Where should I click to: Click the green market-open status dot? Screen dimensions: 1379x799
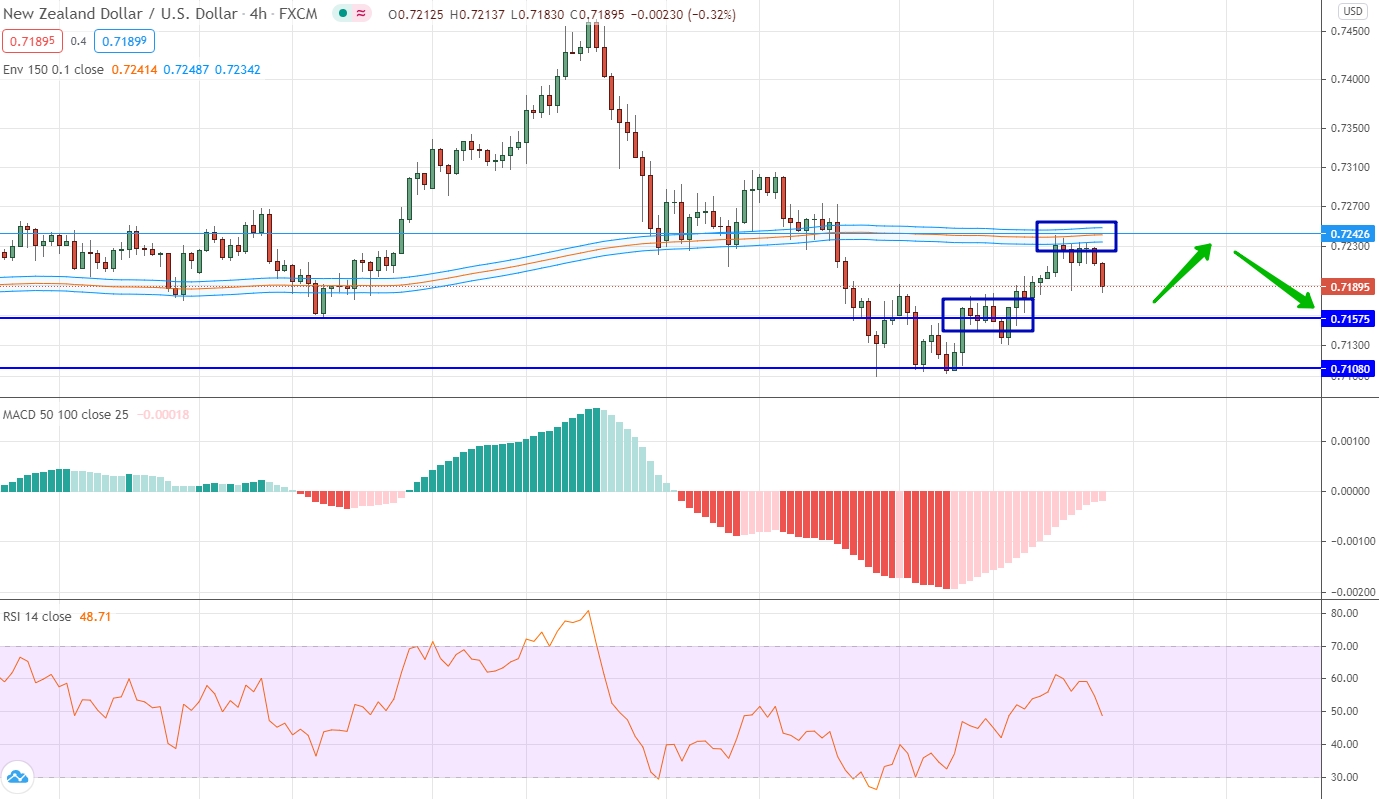[x=344, y=14]
